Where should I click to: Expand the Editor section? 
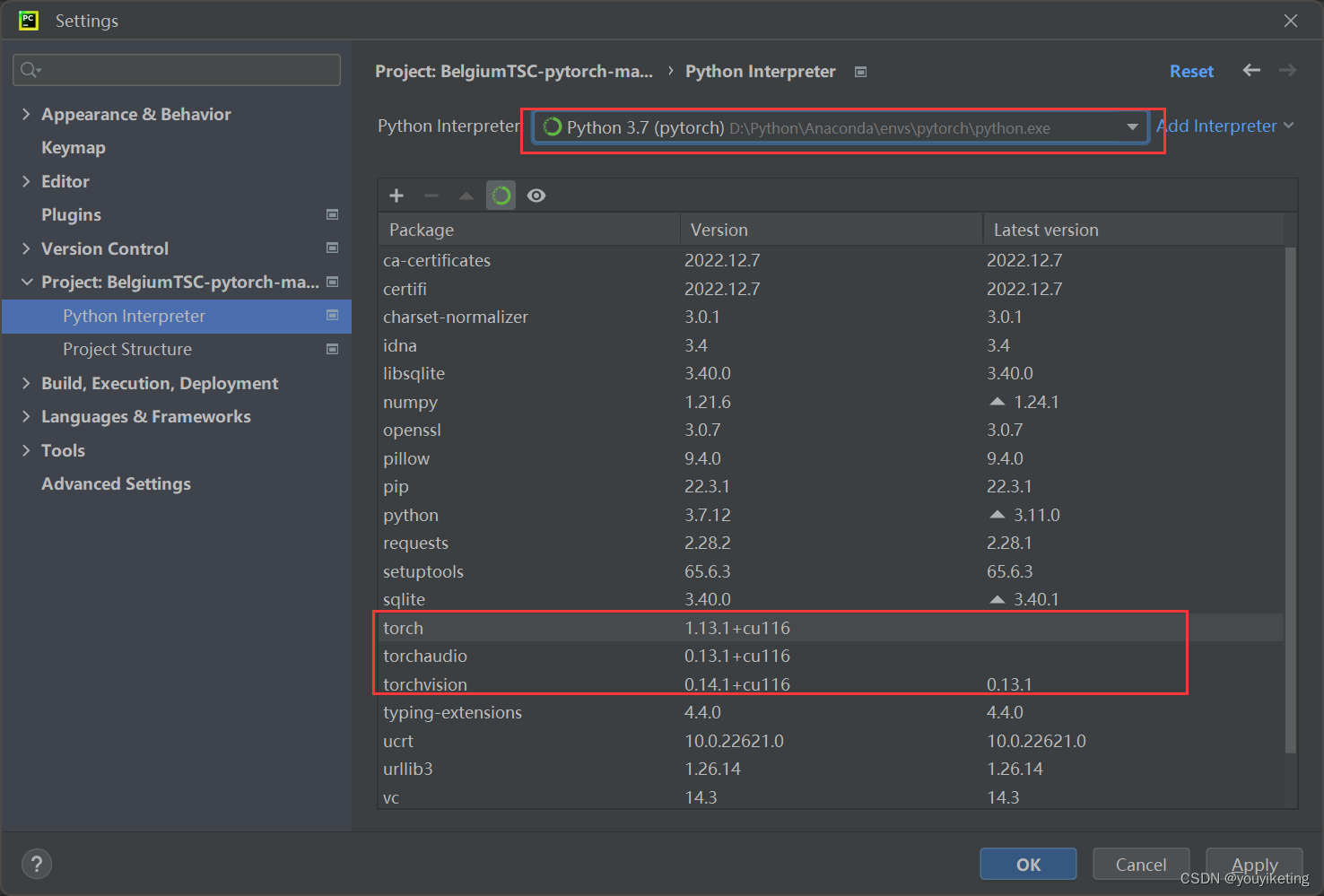26,181
